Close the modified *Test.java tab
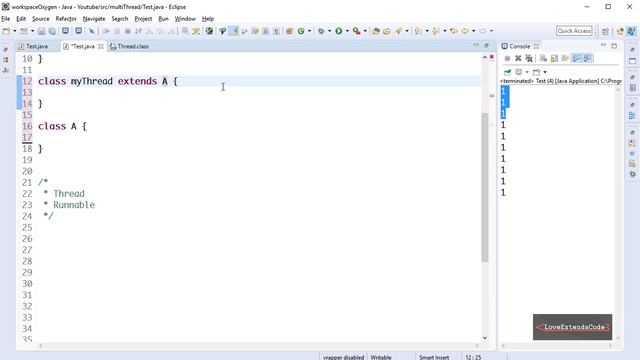The height and width of the screenshot is (360, 640). 100,47
